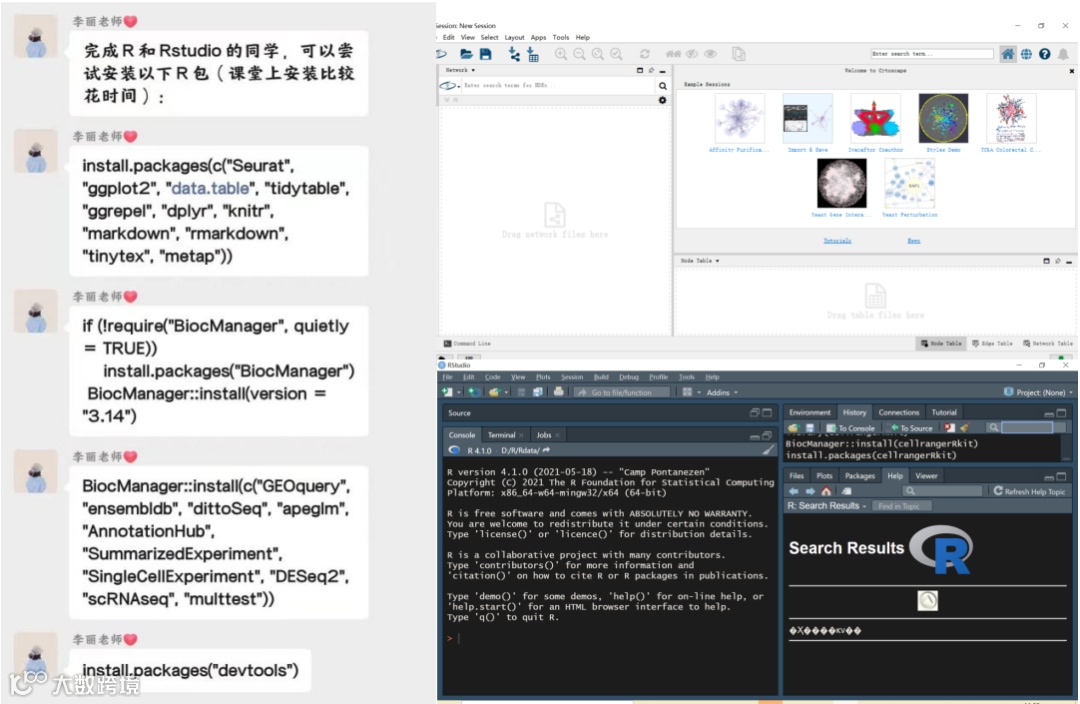Focus Cytoscape 'Enter search term' field
The height and width of the screenshot is (704, 1080).
point(931,54)
